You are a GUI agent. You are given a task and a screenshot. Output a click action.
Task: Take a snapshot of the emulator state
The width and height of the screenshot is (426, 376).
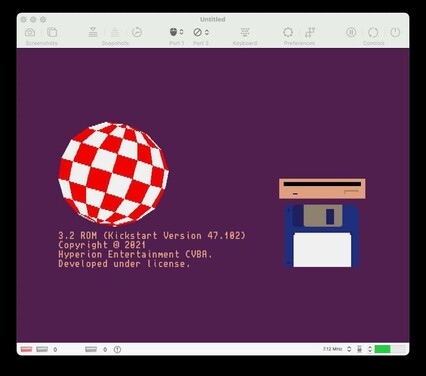93,32
